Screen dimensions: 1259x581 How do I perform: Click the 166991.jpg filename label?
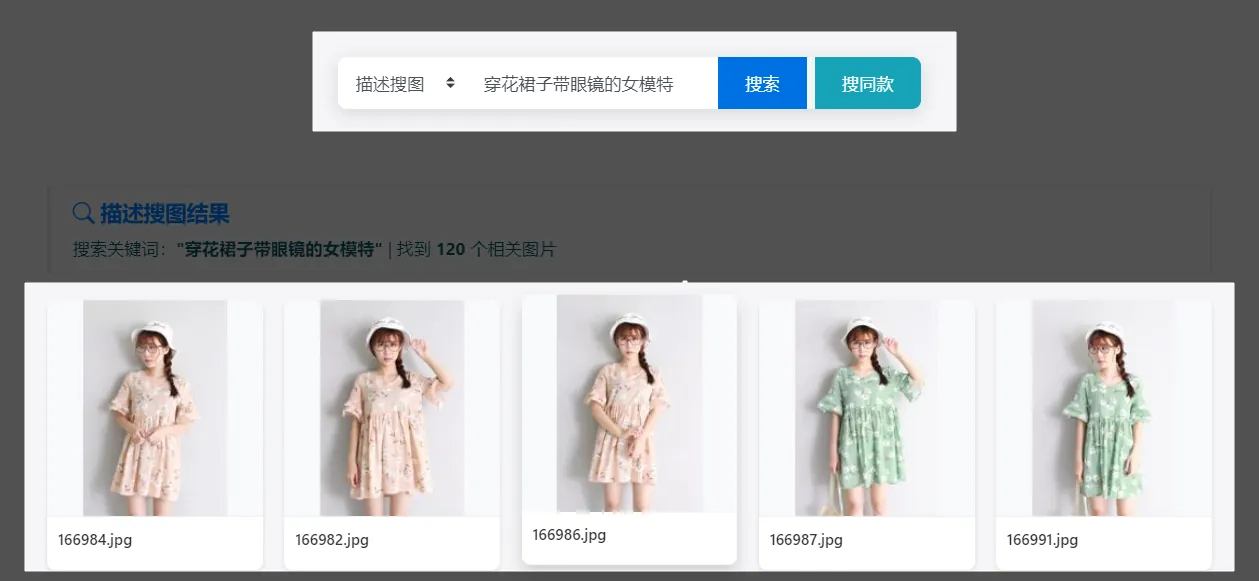1045,540
